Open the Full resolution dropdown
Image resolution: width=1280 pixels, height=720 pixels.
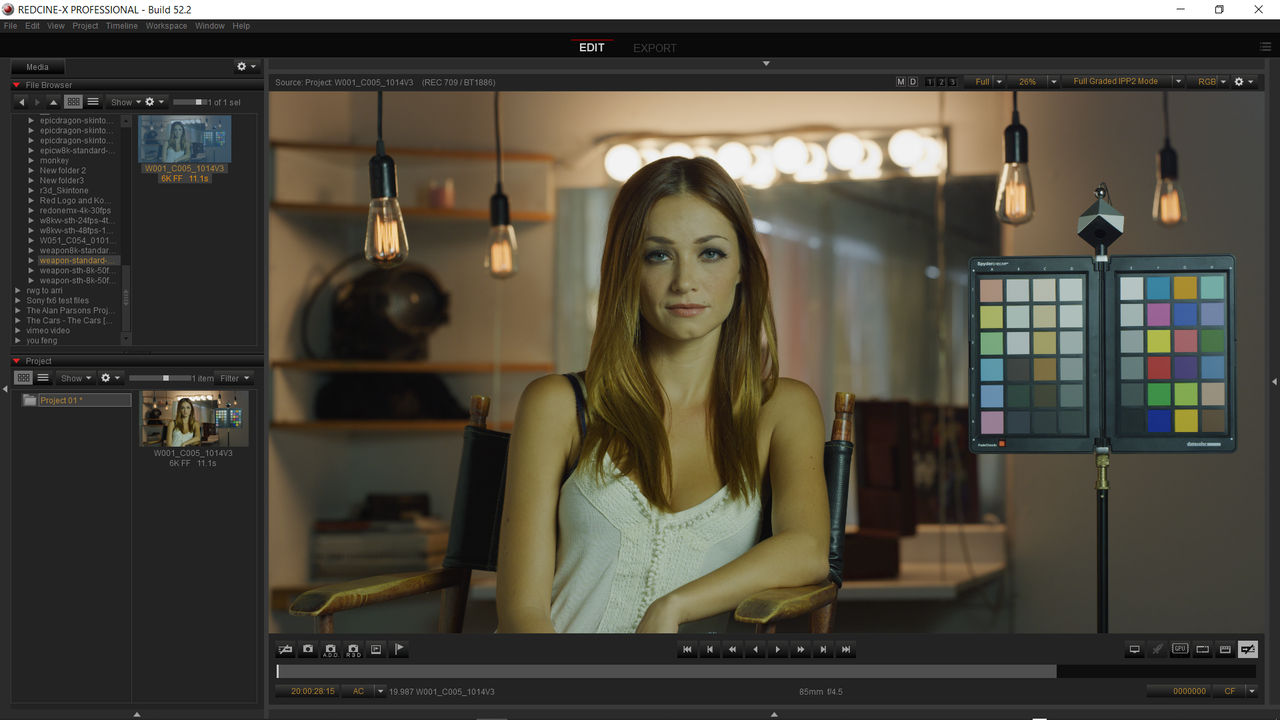click(984, 82)
